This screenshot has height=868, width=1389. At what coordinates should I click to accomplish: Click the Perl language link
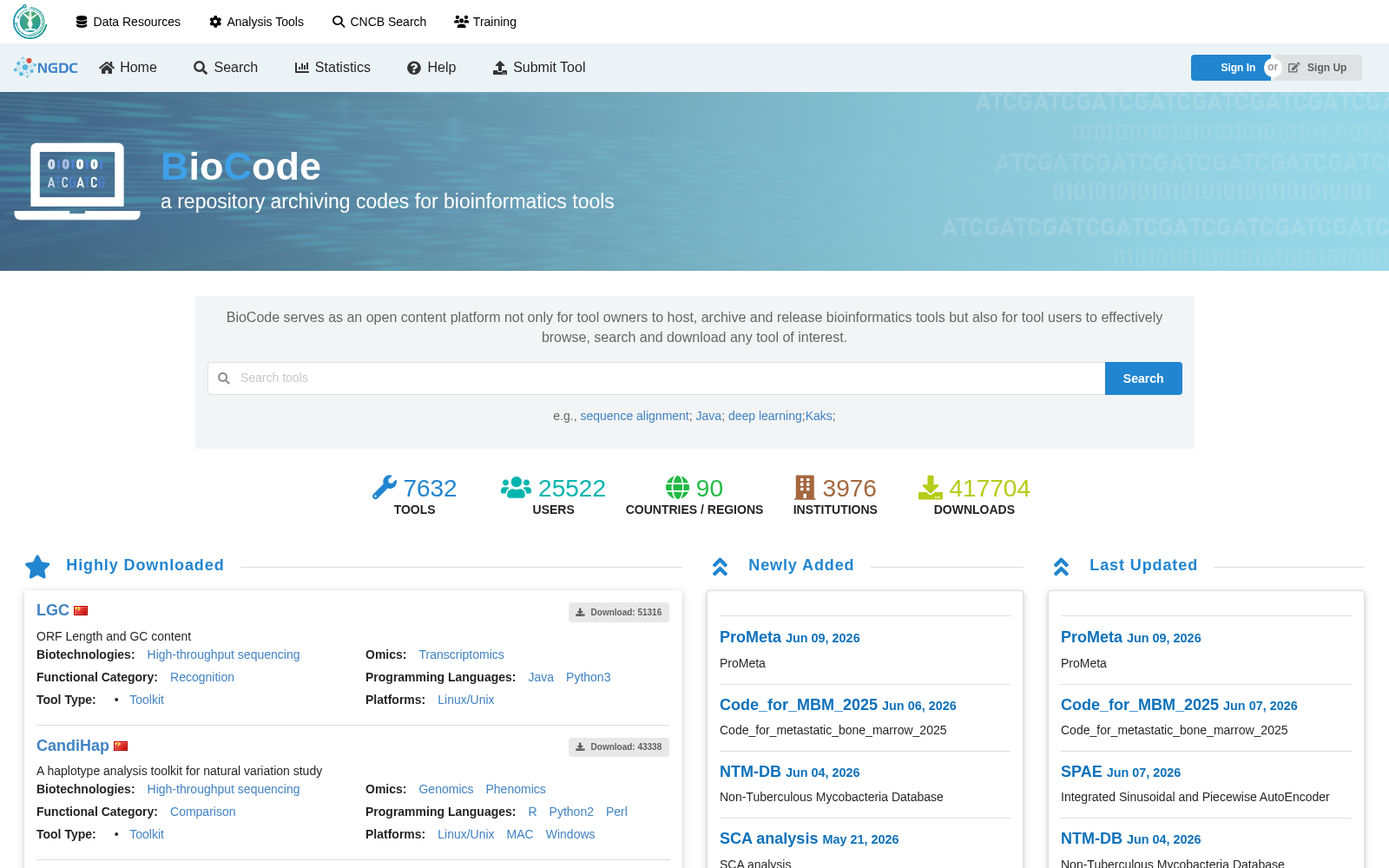point(616,812)
